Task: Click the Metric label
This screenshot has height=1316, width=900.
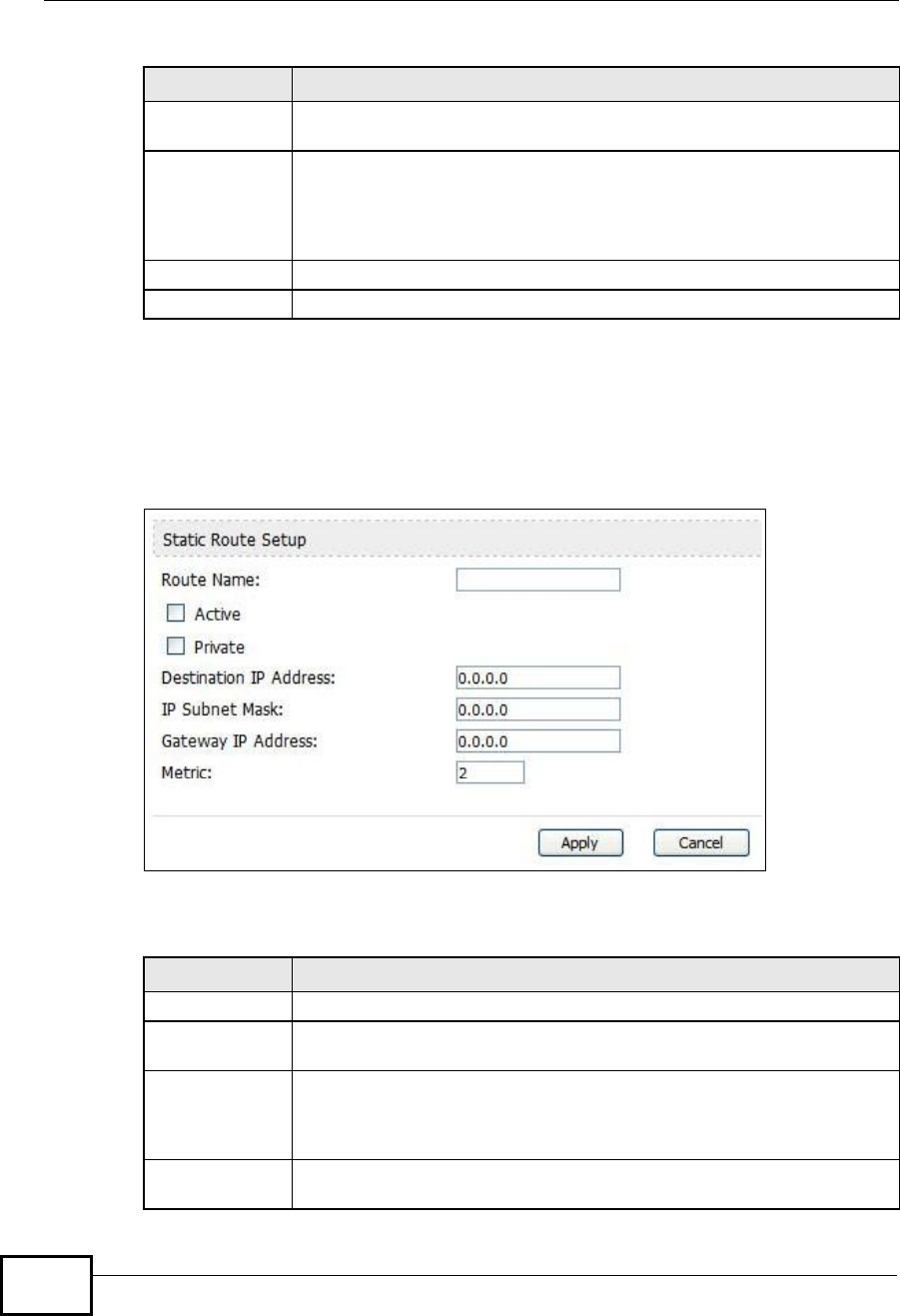Action: pos(186,772)
